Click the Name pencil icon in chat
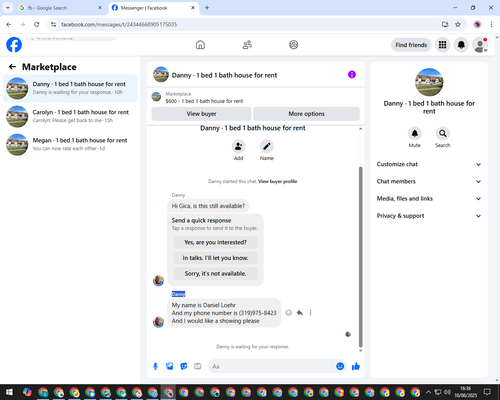 coord(267,146)
